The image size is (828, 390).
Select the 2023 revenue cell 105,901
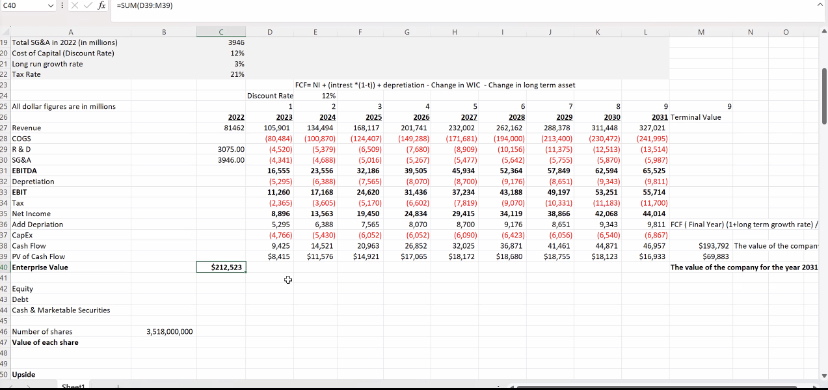point(270,128)
